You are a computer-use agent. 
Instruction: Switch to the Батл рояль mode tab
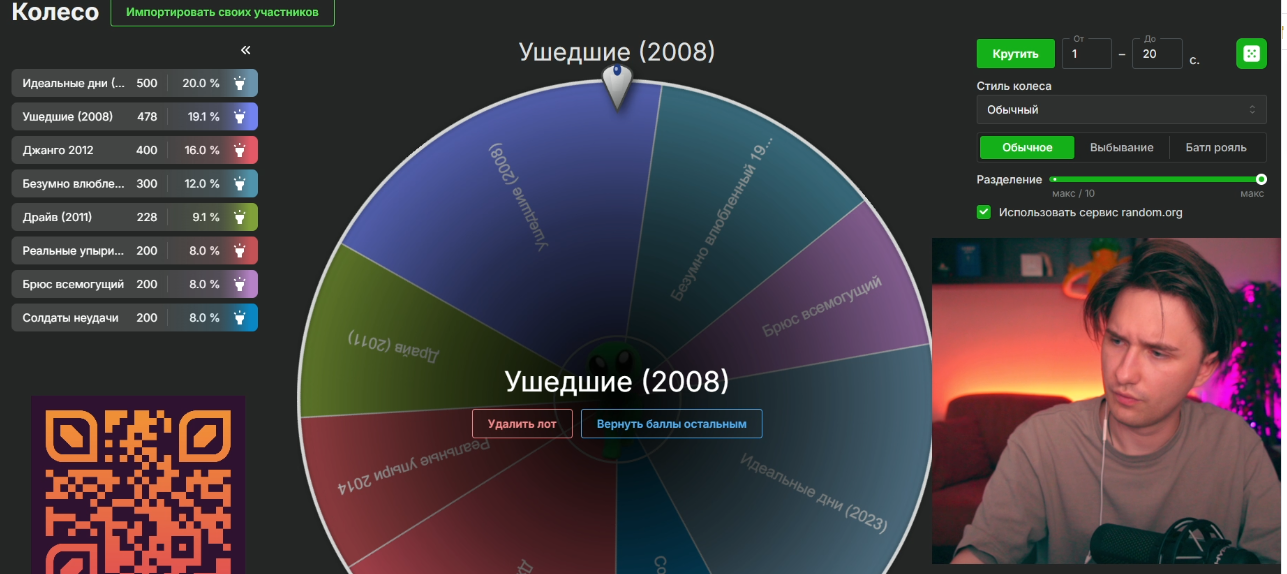[x=1216, y=148]
